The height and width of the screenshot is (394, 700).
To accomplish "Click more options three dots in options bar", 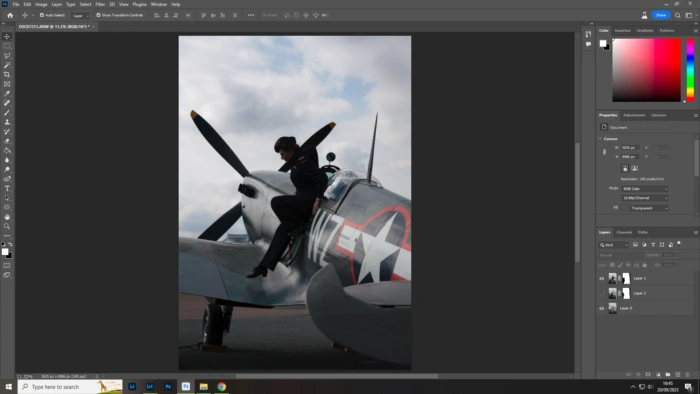I will 251,15.
